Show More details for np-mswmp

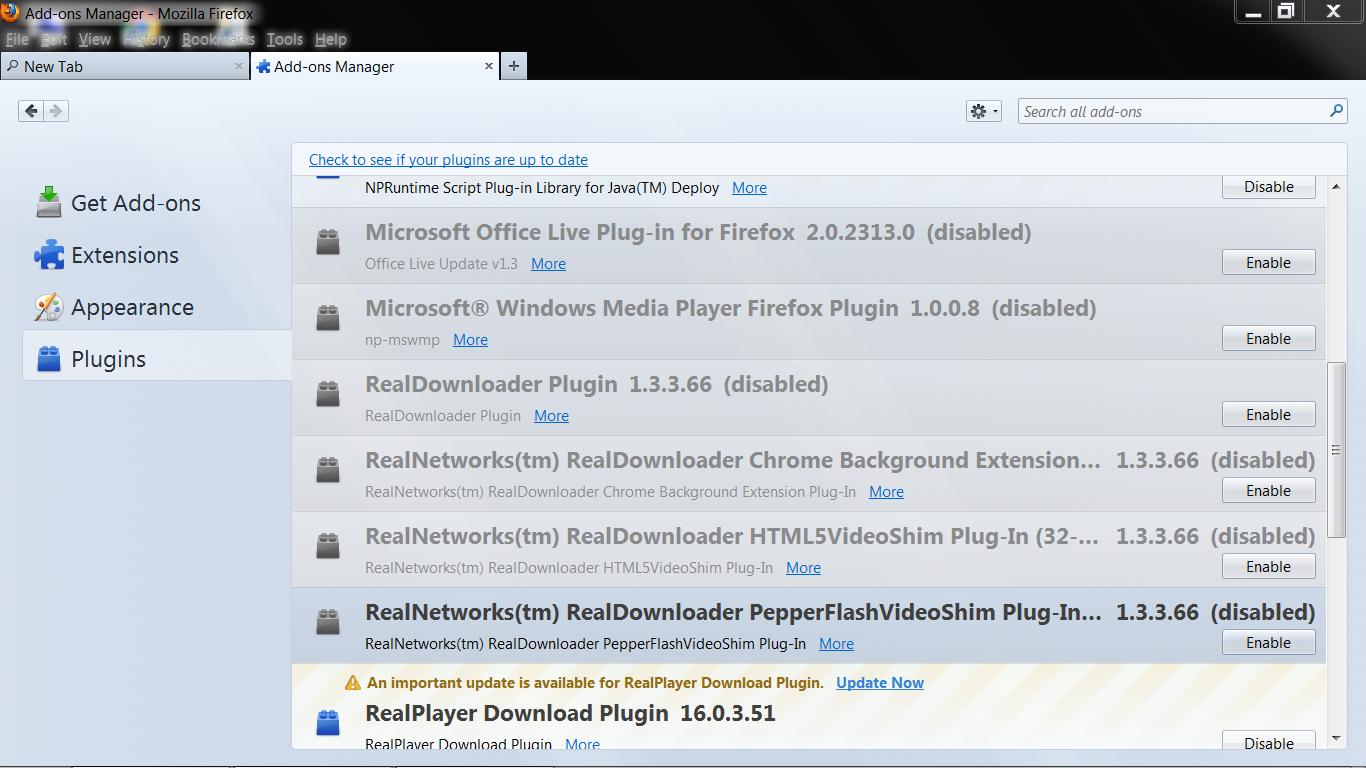tap(470, 340)
